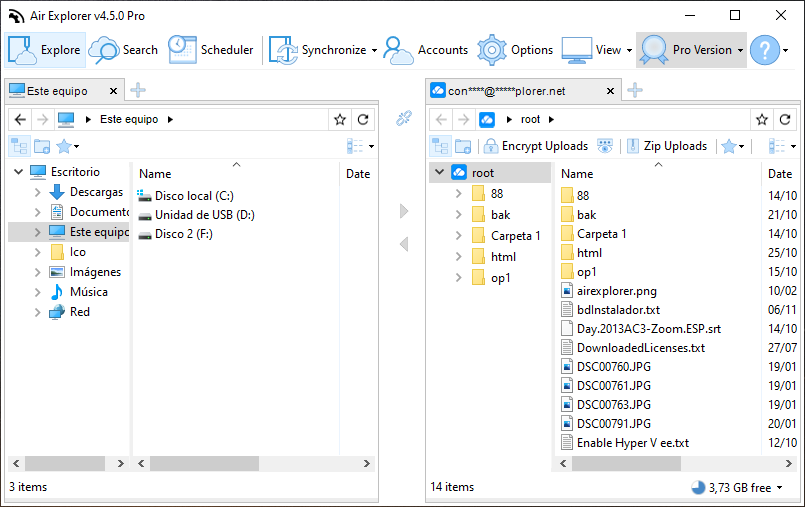805x507 pixels.
Task: Select Red in the folder tree
Action: pyautogui.click(x=80, y=312)
